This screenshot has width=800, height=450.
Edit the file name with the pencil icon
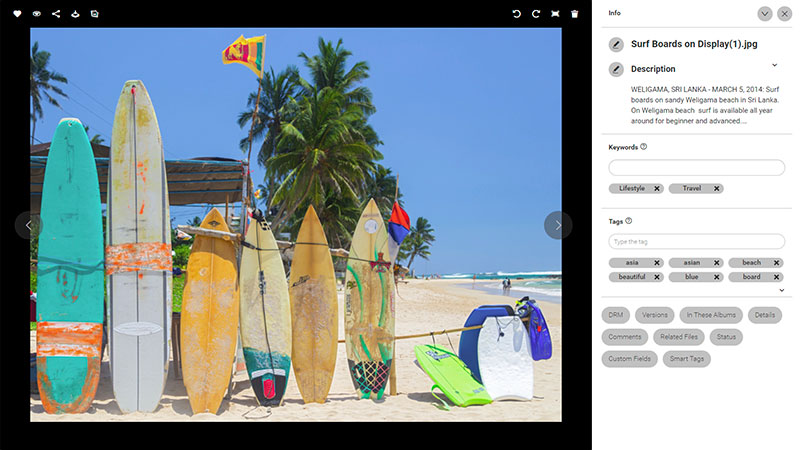pyautogui.click(x=616, y=44)
